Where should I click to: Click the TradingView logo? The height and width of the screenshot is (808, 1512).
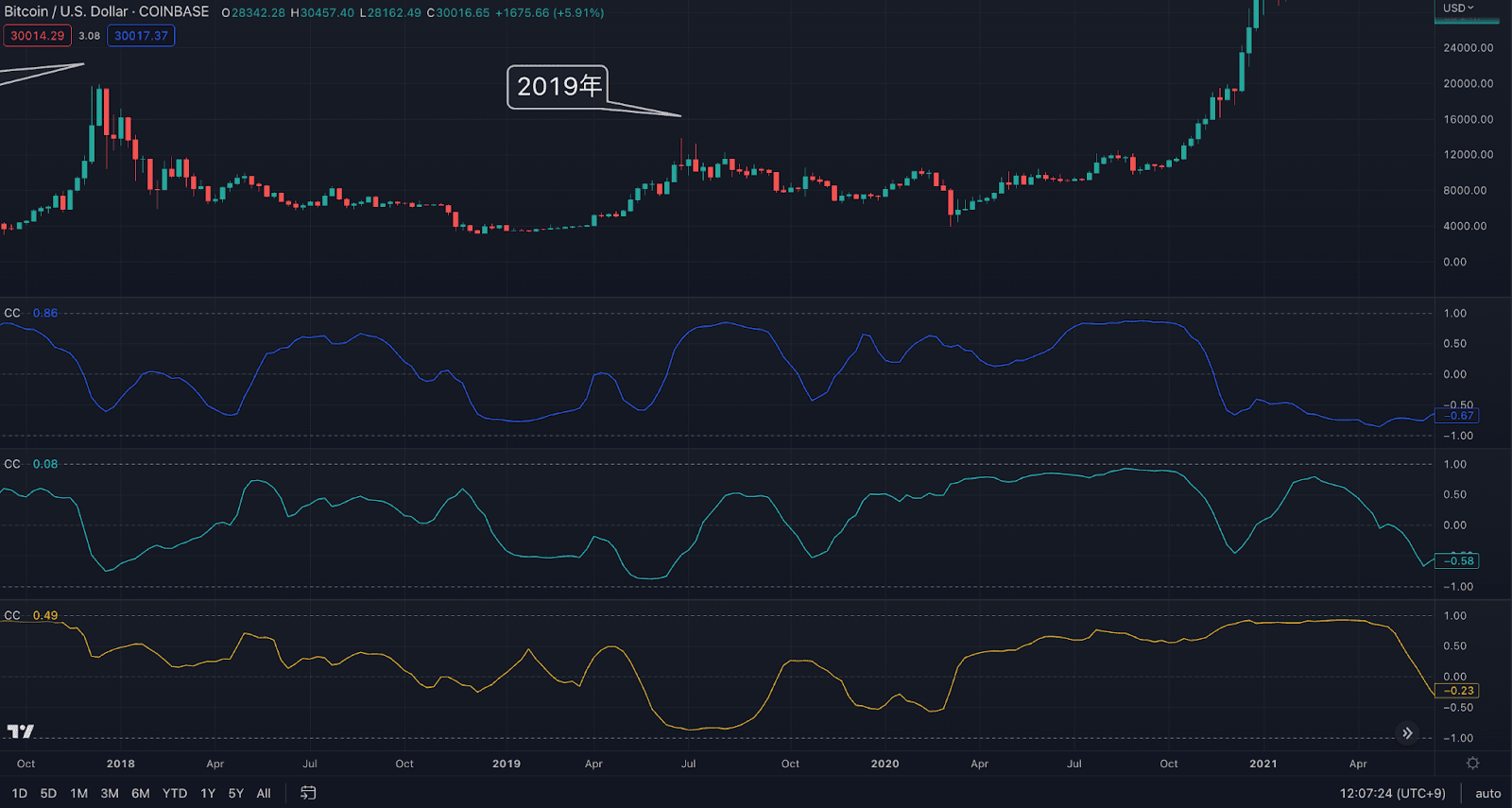coord(21,731)
